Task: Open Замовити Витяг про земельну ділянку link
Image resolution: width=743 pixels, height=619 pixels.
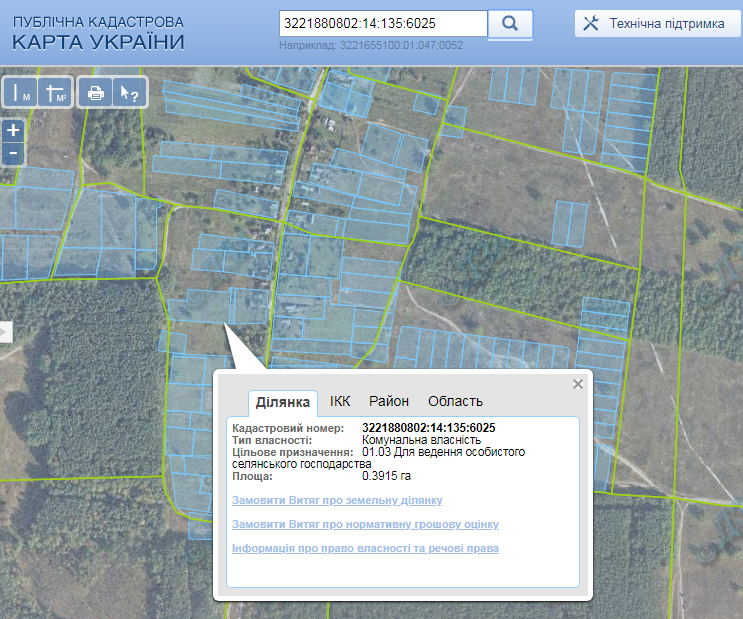Action: click(x=337, y=500)
